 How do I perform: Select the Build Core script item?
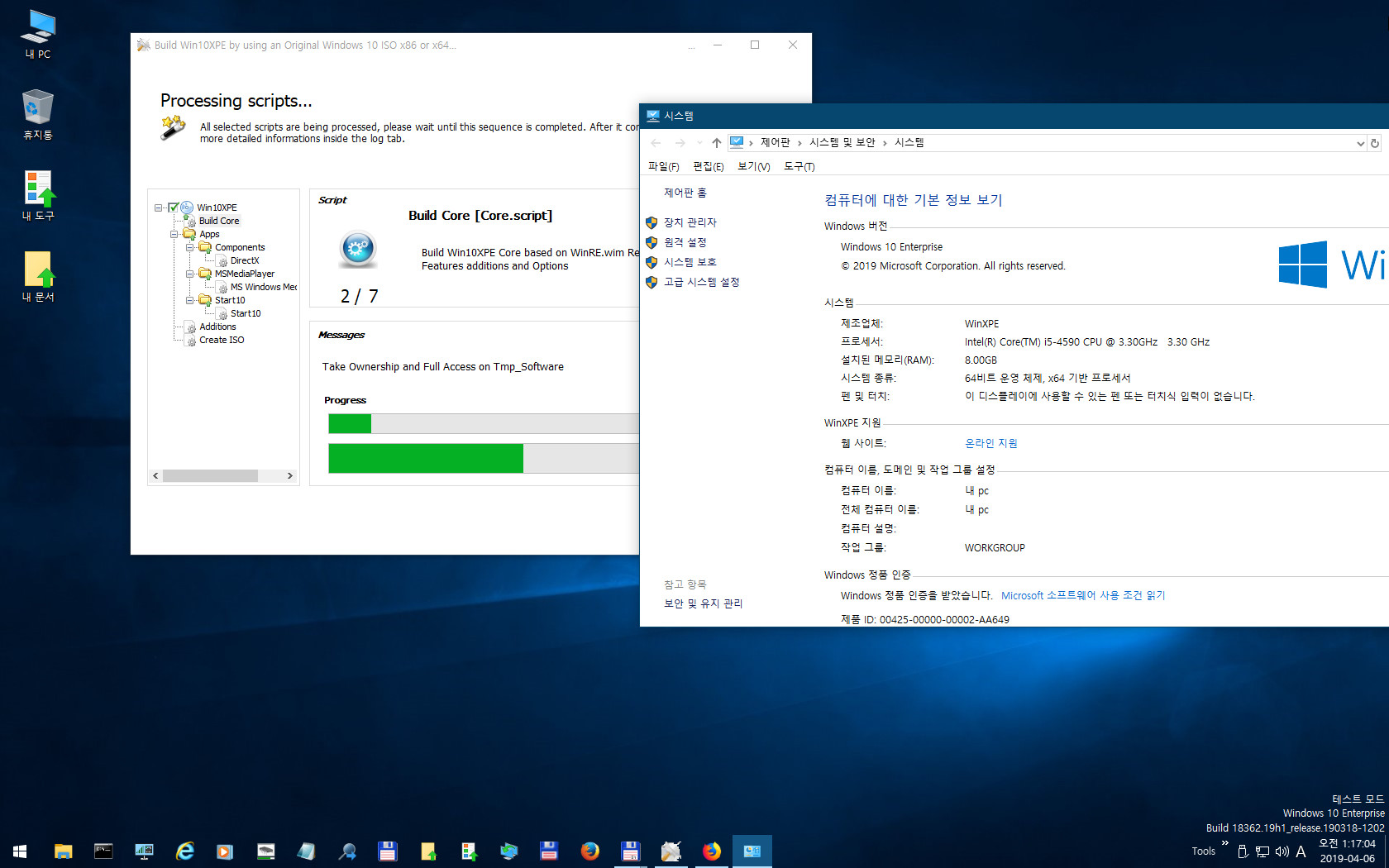219,221
